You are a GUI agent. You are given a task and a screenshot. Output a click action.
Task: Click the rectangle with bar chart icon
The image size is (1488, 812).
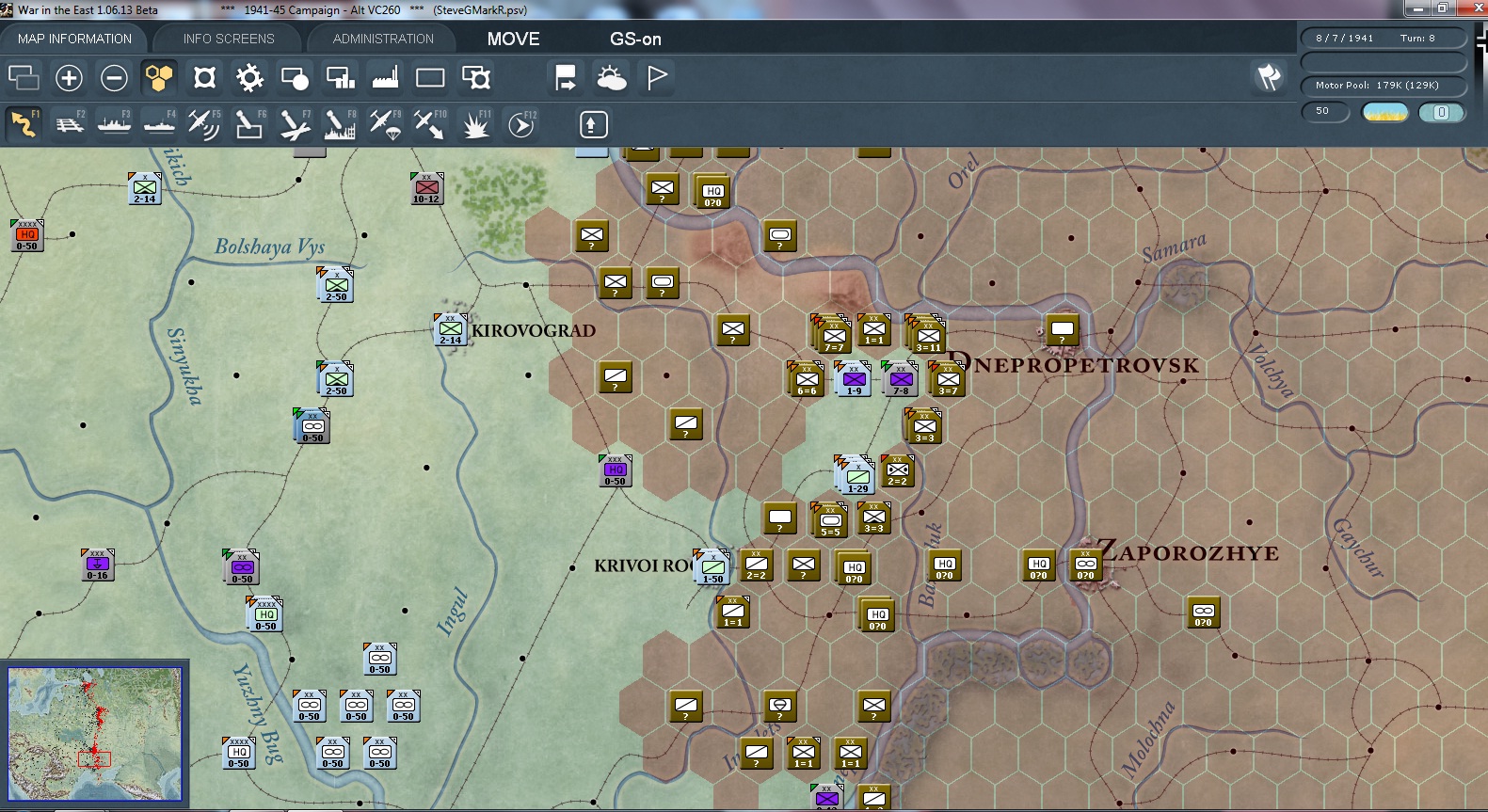point(340,77)
